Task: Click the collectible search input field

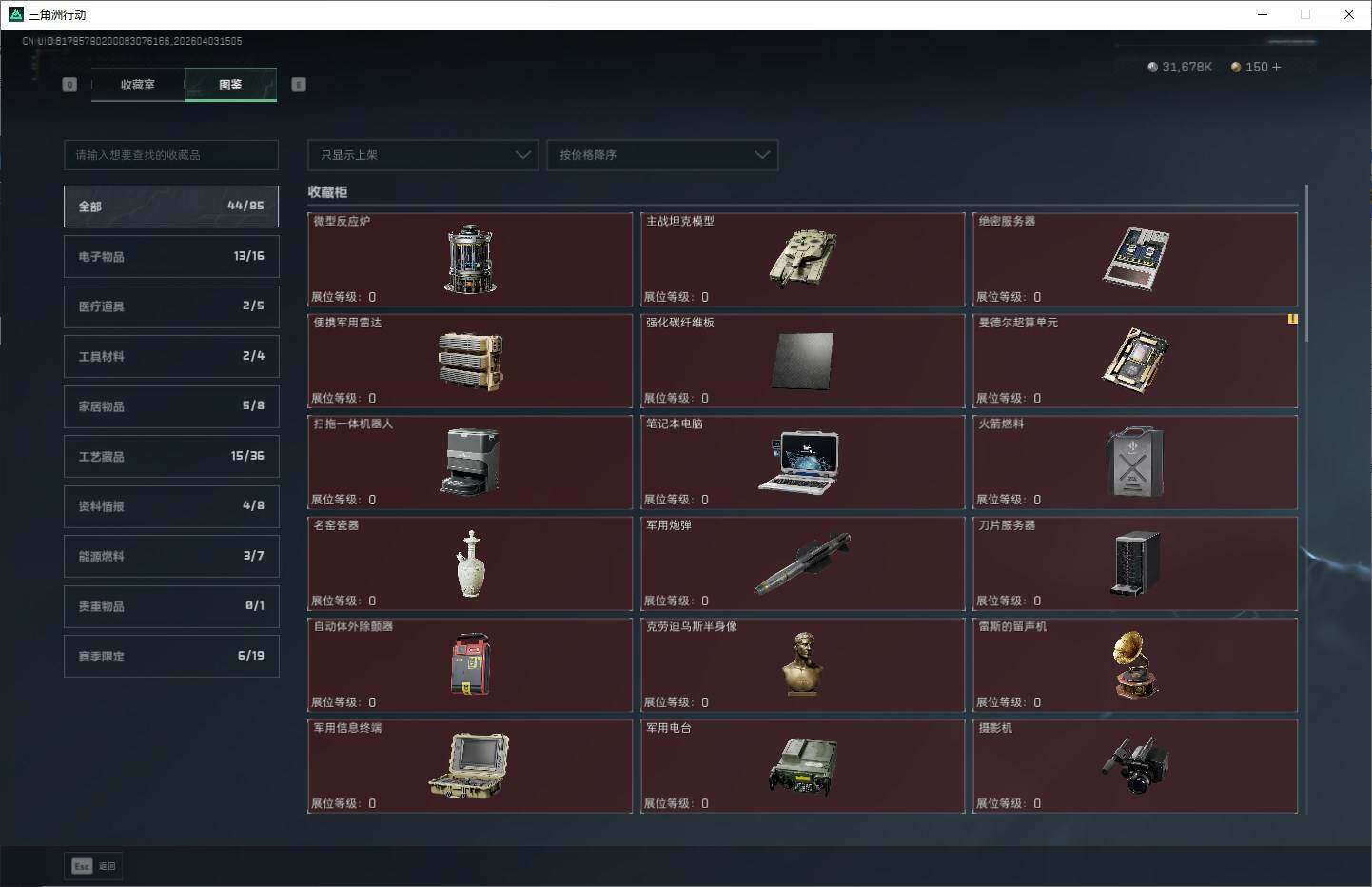Action: [171, 155]
